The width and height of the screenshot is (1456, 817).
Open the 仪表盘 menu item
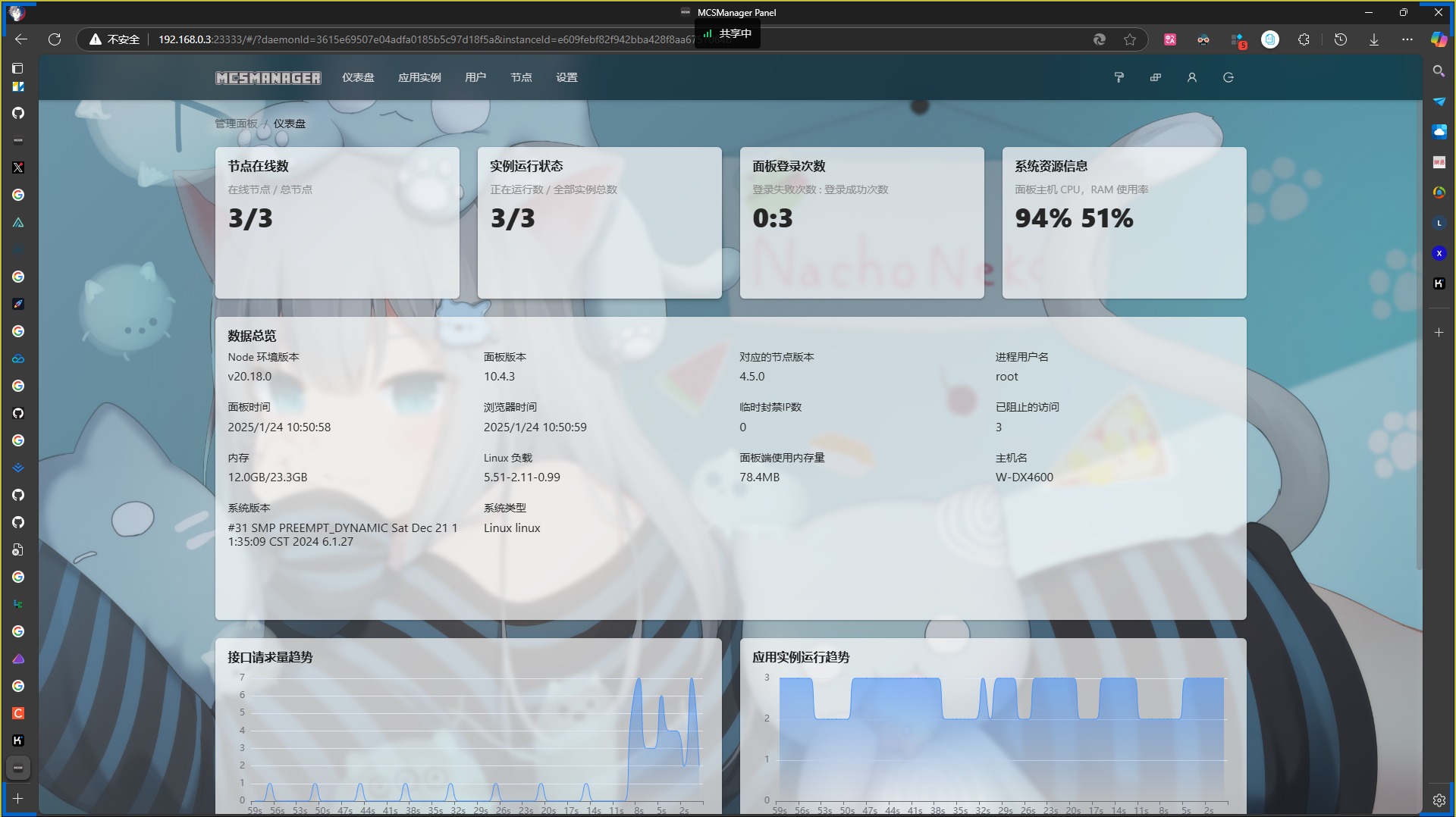click(x=358, y=77)
